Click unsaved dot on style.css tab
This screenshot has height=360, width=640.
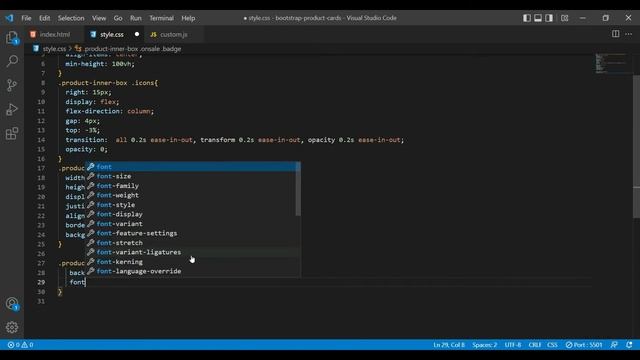pos(137,34)
